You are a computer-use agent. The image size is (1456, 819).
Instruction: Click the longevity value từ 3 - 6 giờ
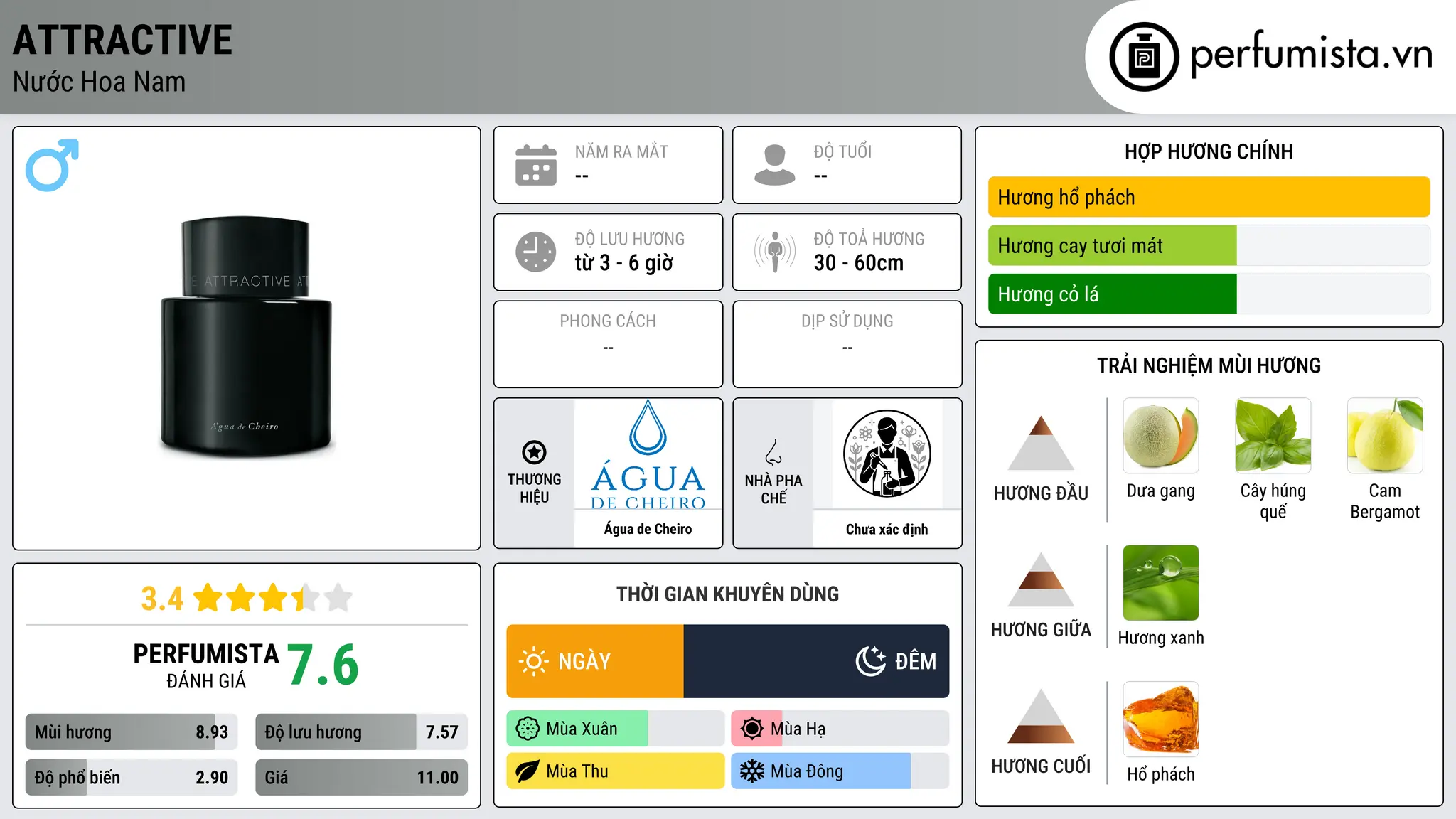pyautogui.click(x=624, y=263)
